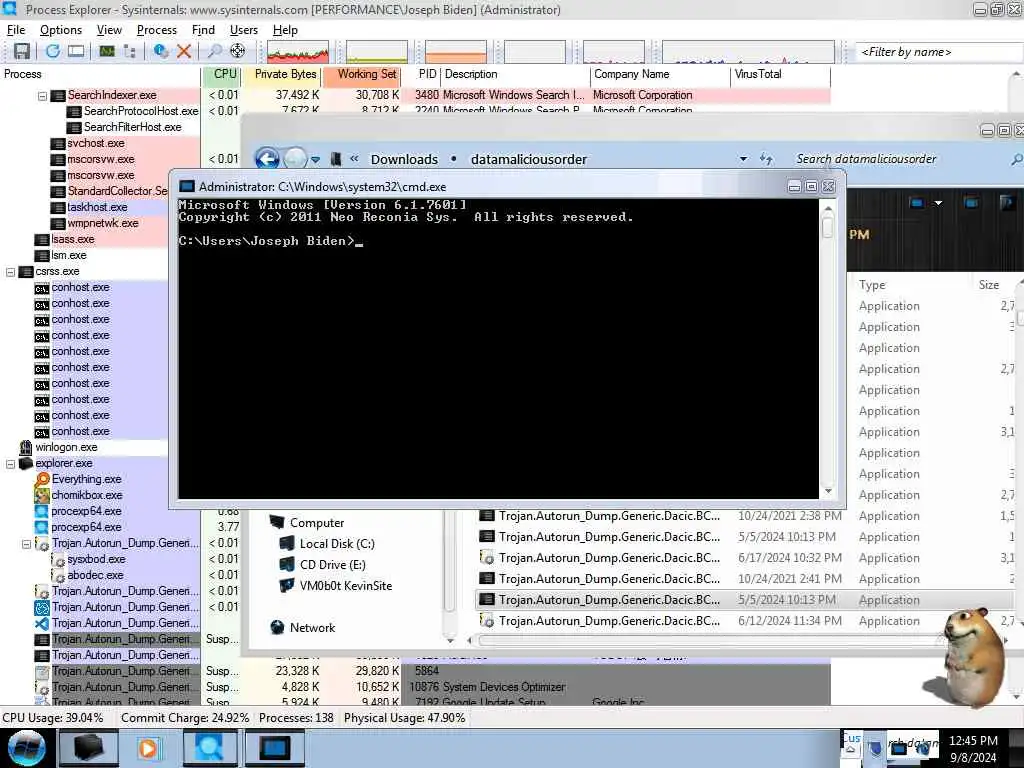Collapse the explorer.exe tree node
This screenshot has height=768, width=1024.
10,464
